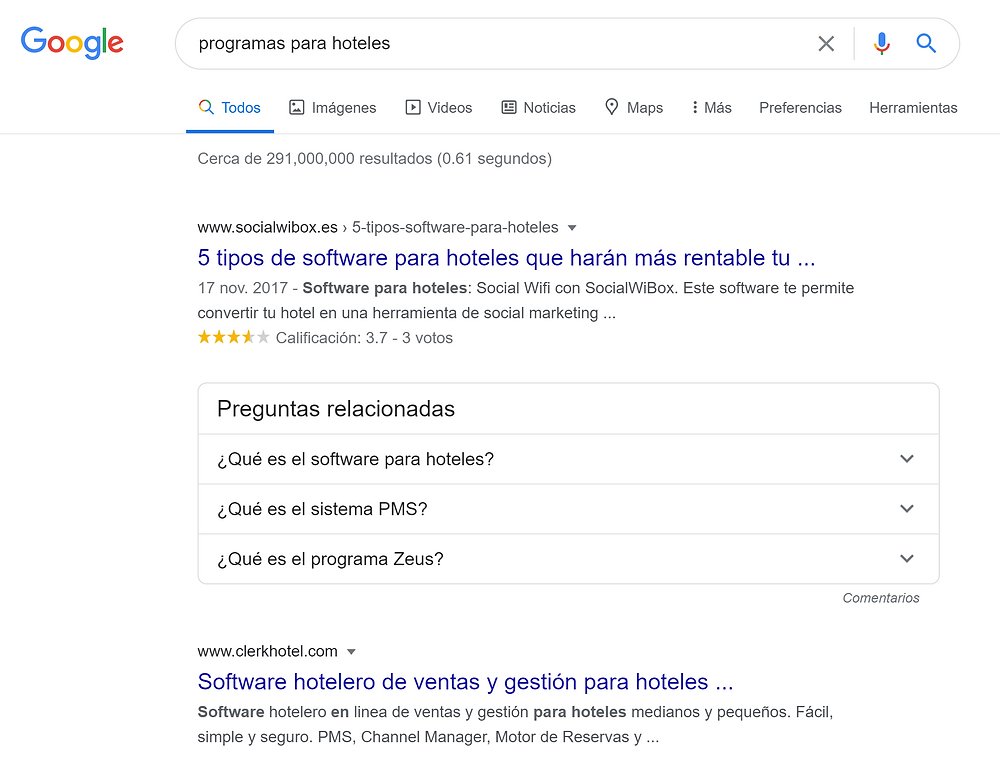Open the Más menu
1000x775 pixels.
coord(712,107)
